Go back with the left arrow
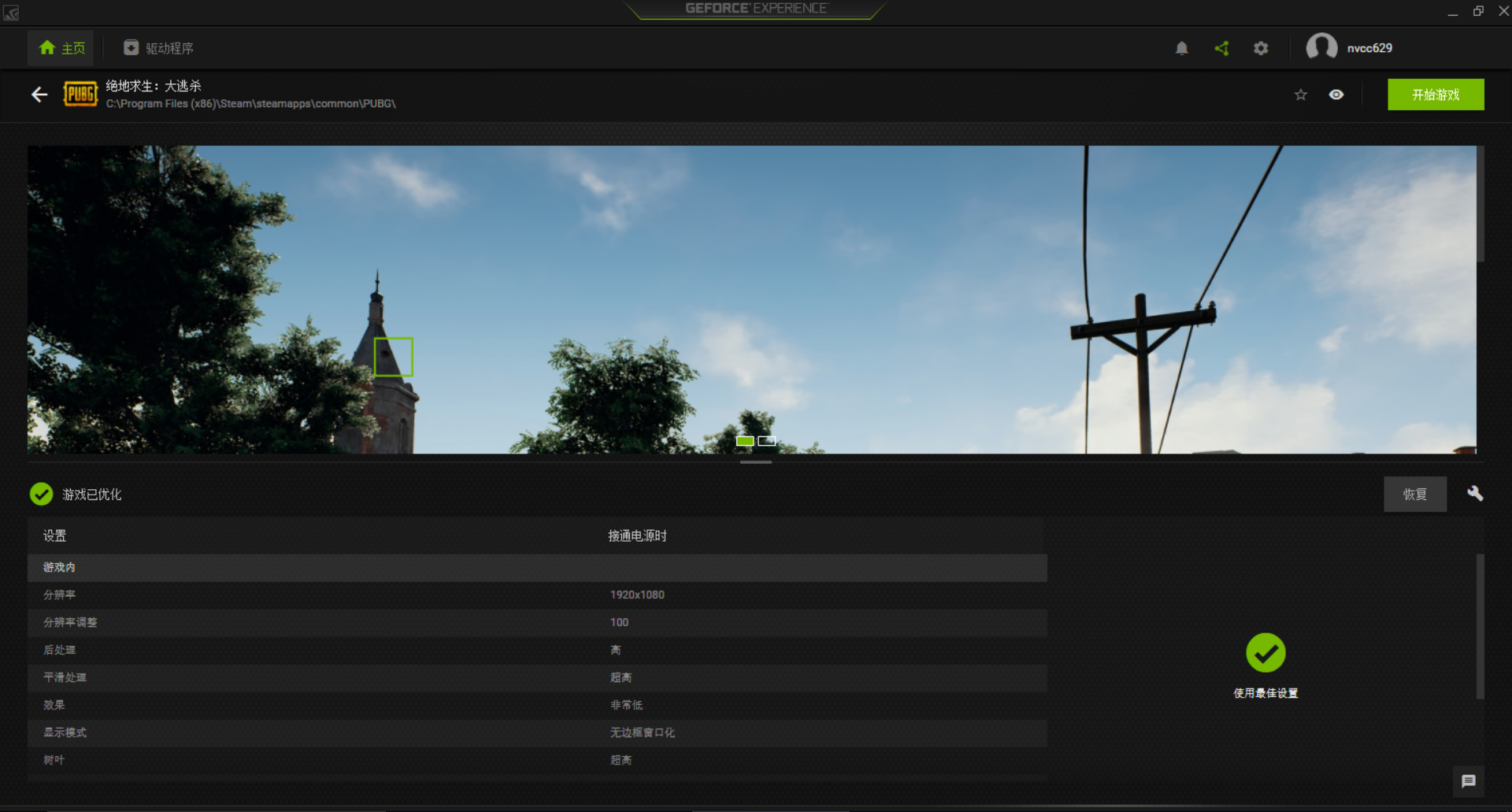Viewport: 1512px width, 812px height. 39,95
